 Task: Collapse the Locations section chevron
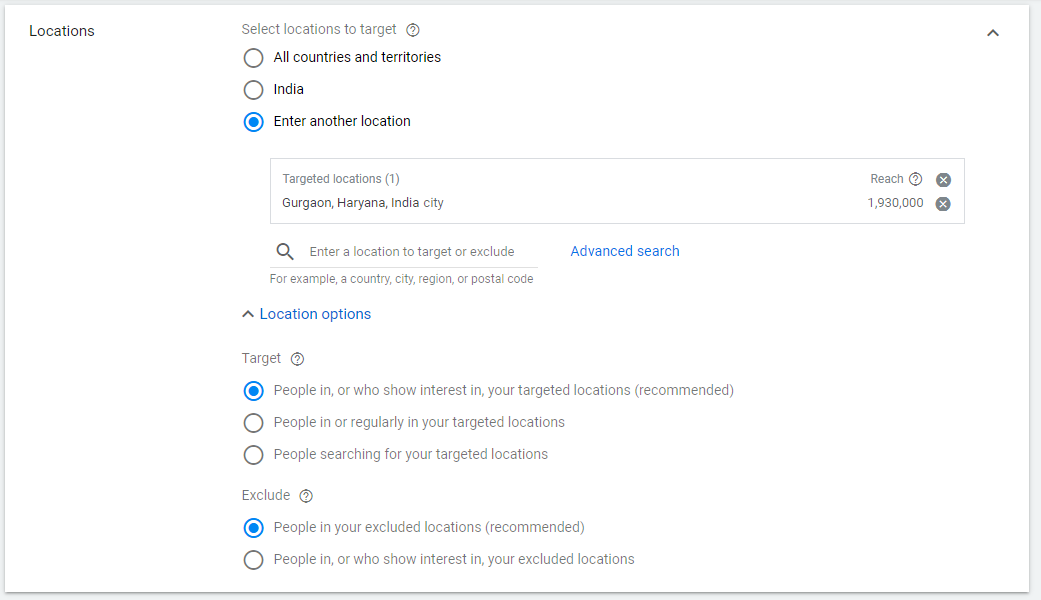(x=993, y=32)
